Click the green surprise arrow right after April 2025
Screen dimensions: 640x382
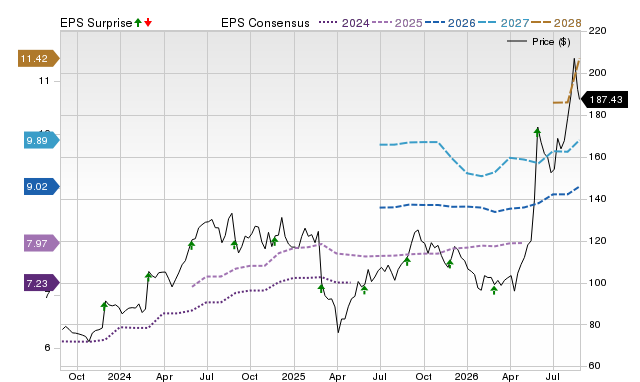pos(364,290)
